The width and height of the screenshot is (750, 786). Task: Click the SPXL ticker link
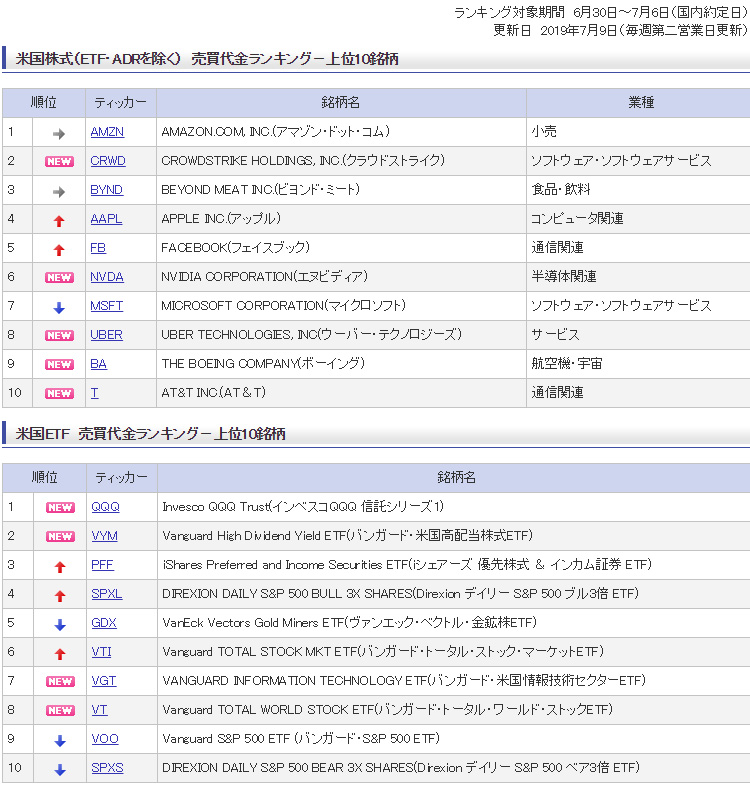107,594
